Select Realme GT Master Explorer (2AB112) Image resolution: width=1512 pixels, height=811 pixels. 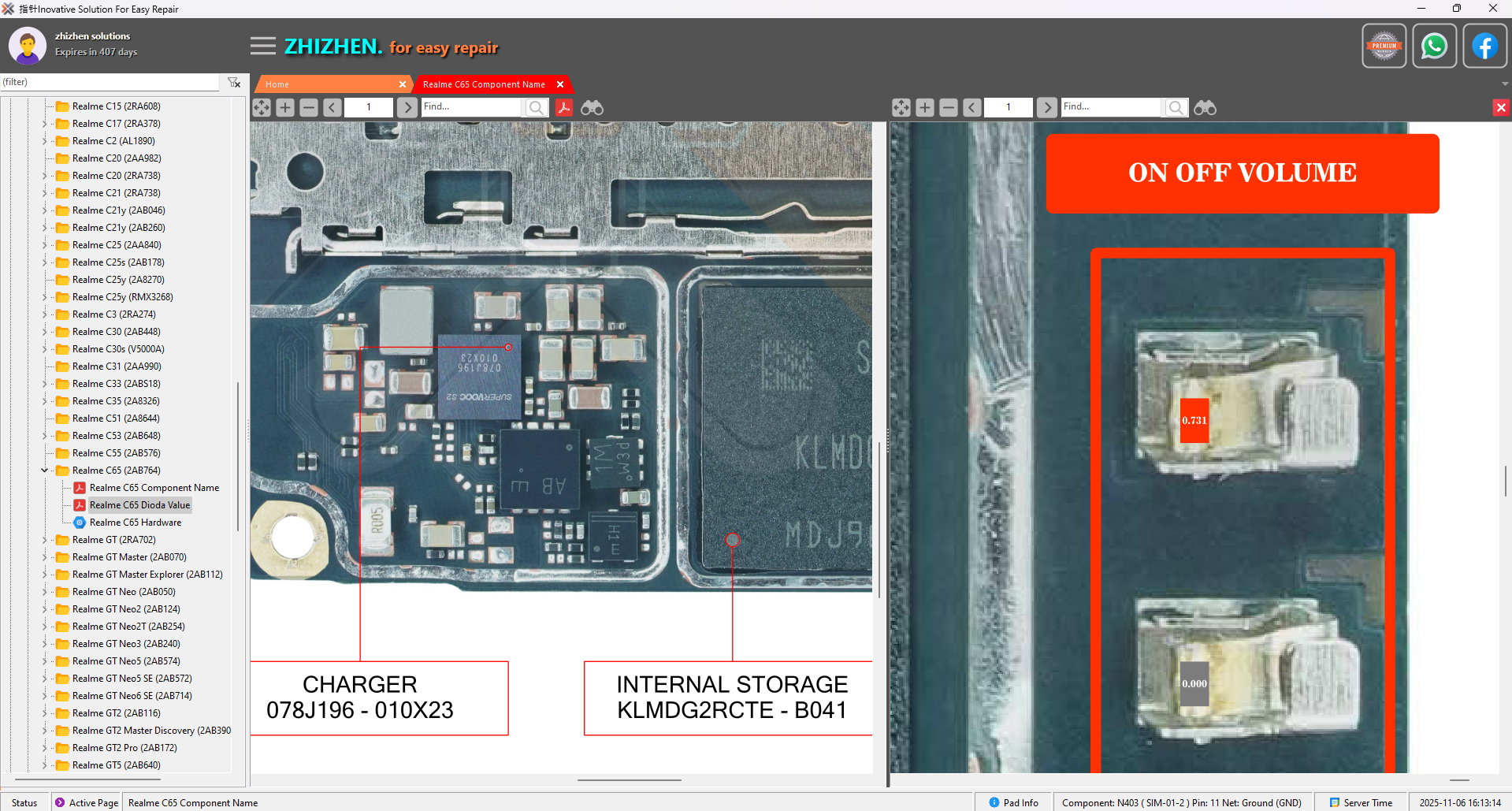[147, 575]
